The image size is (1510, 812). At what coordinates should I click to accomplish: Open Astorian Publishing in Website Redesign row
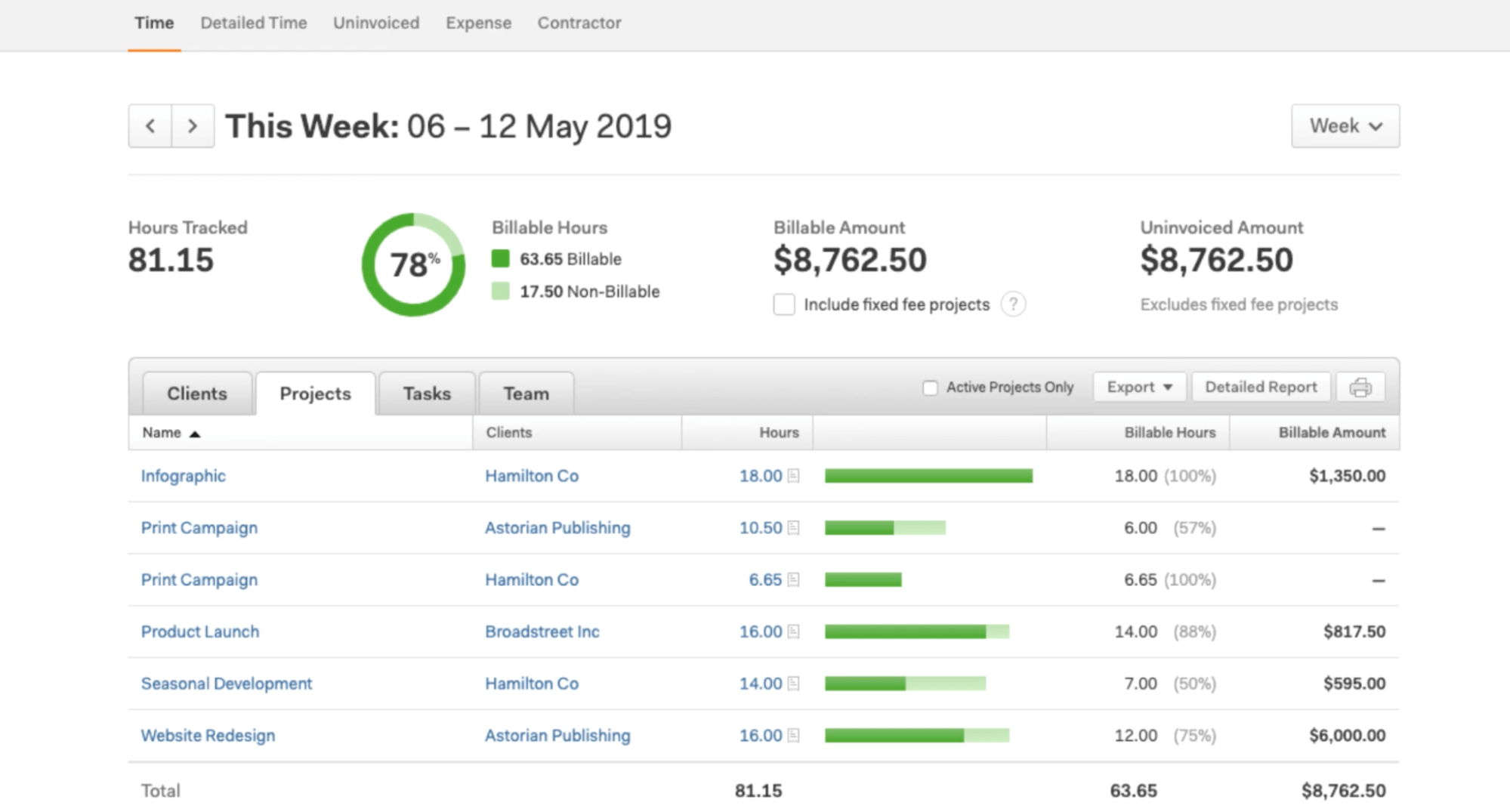coord(557,736)
